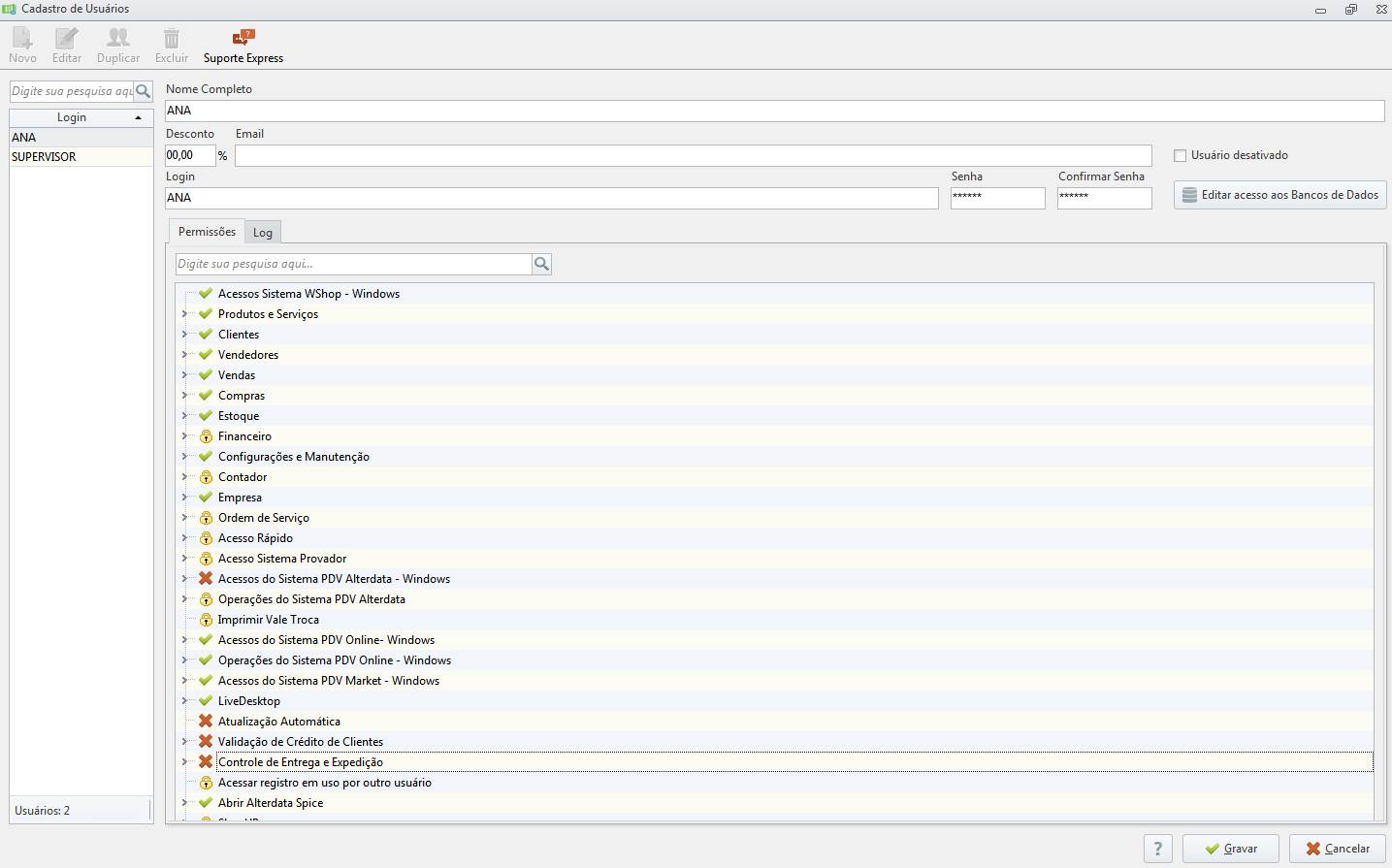Viewport: 1392px width, 868px height.
Task: Click the Editar pencil toolbar icon
Action: click(67, 39)
